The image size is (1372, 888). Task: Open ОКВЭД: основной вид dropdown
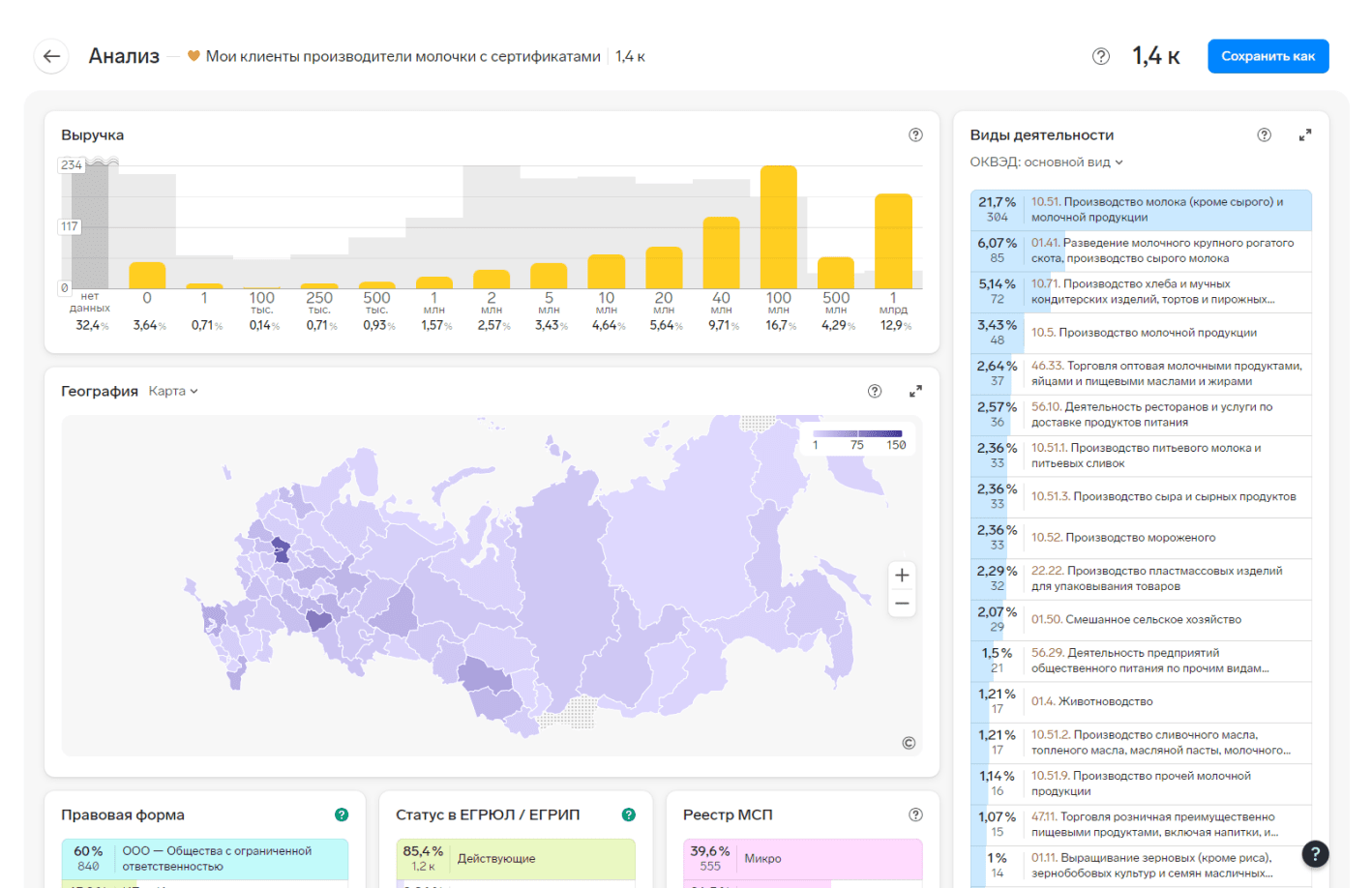[x=1047, y=163]
